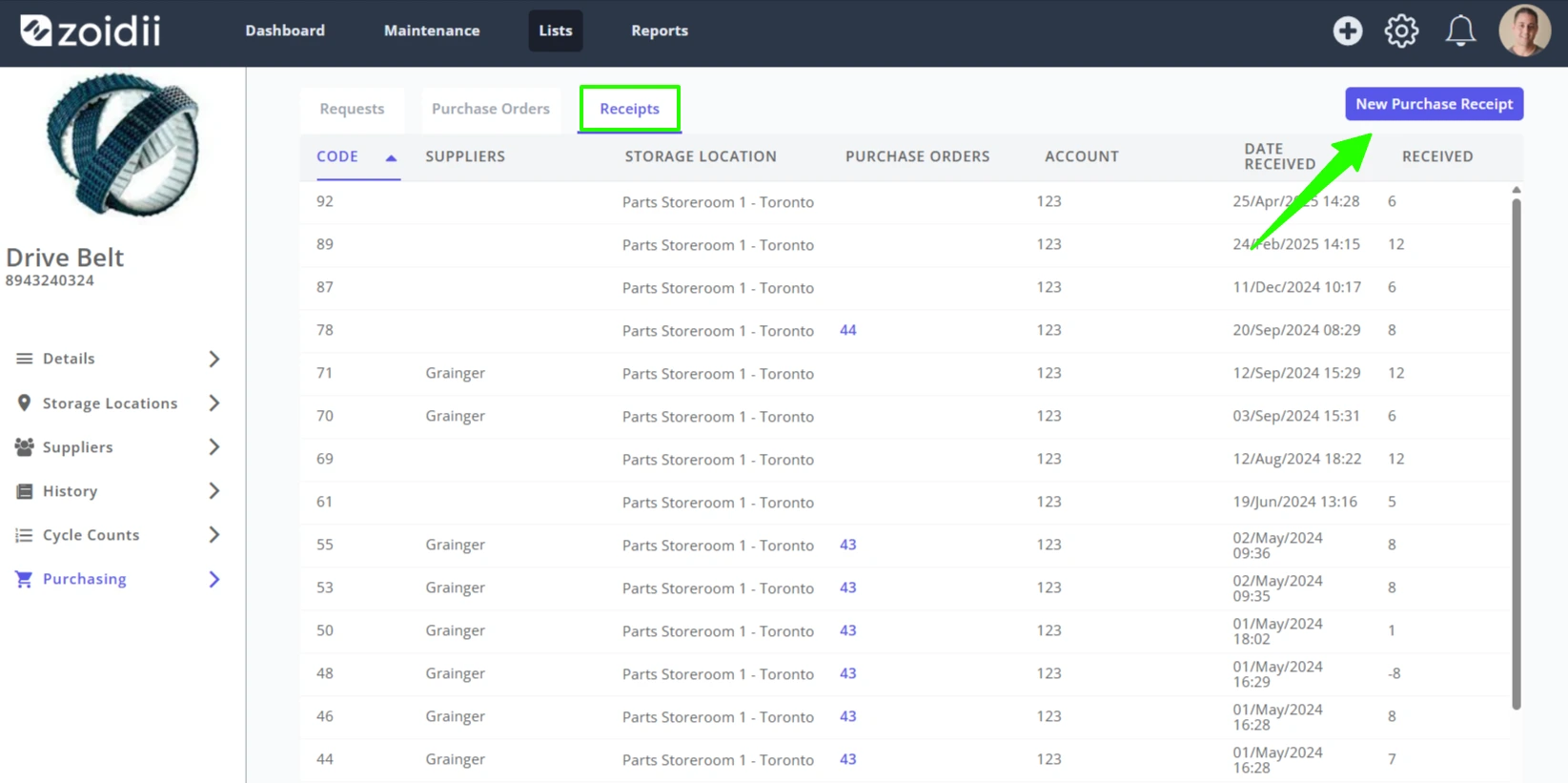Click the Suppliers people icon

pos(24,447)
